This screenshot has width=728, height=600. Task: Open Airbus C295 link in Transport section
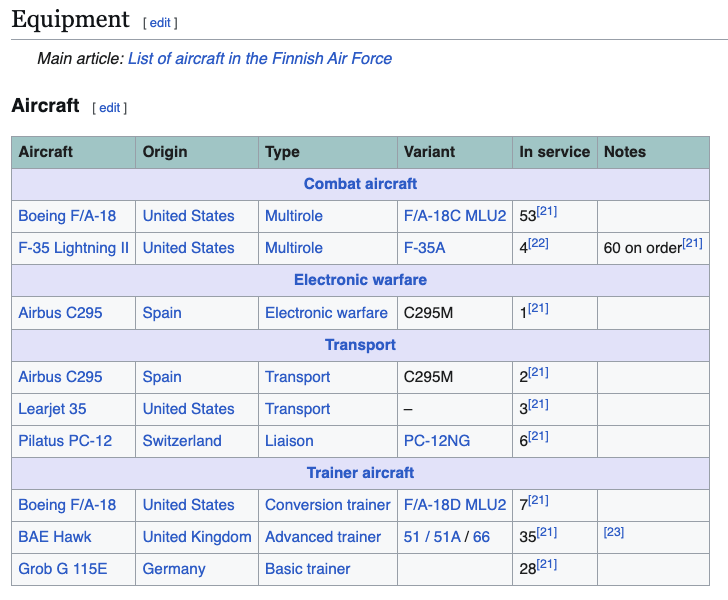60,377
